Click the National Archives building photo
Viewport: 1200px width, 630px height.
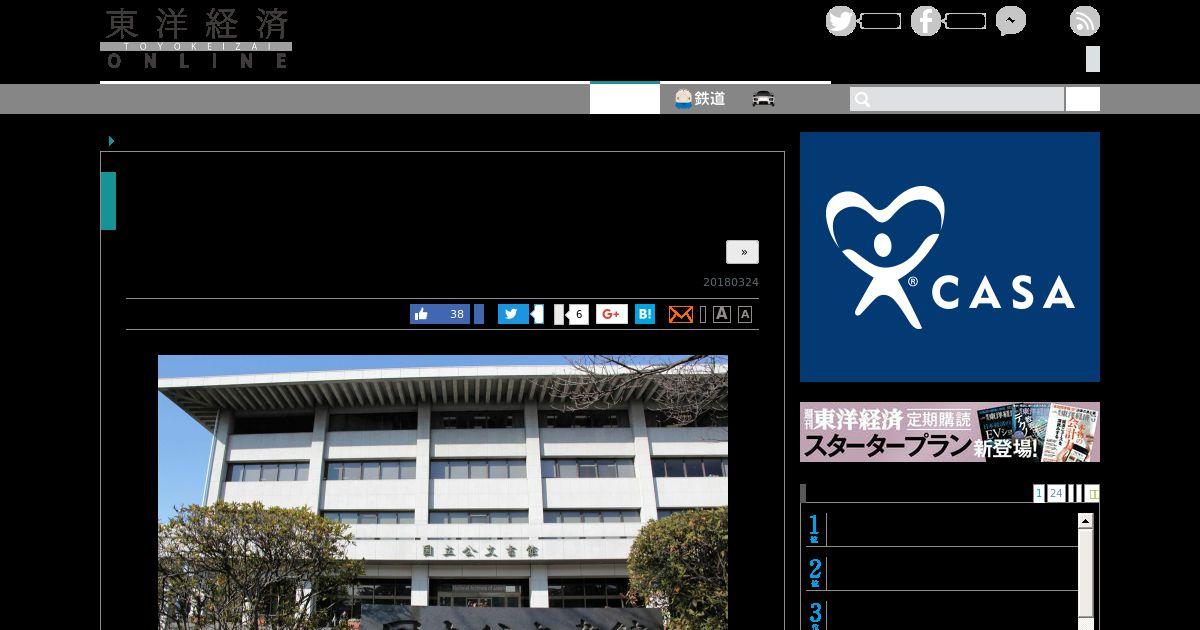click(443, 492)
